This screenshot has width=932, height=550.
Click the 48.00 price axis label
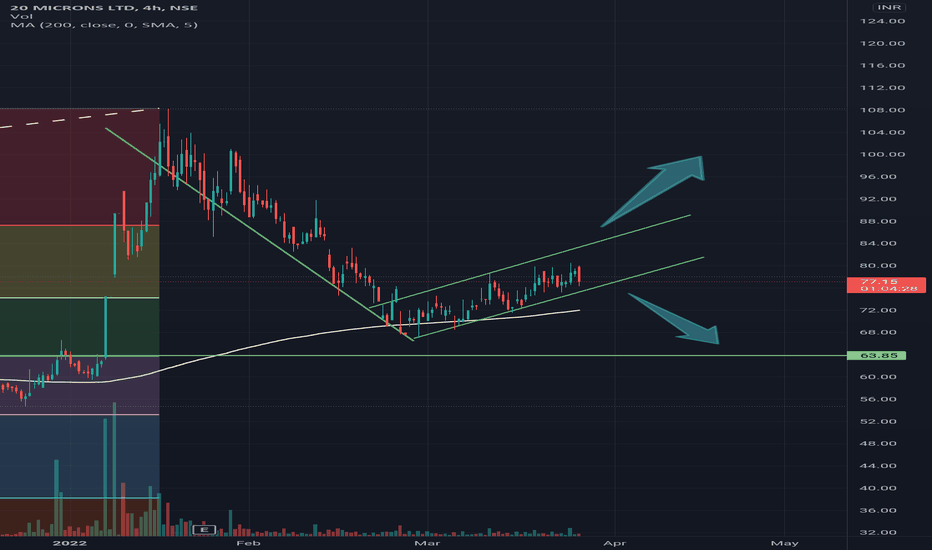878,444
